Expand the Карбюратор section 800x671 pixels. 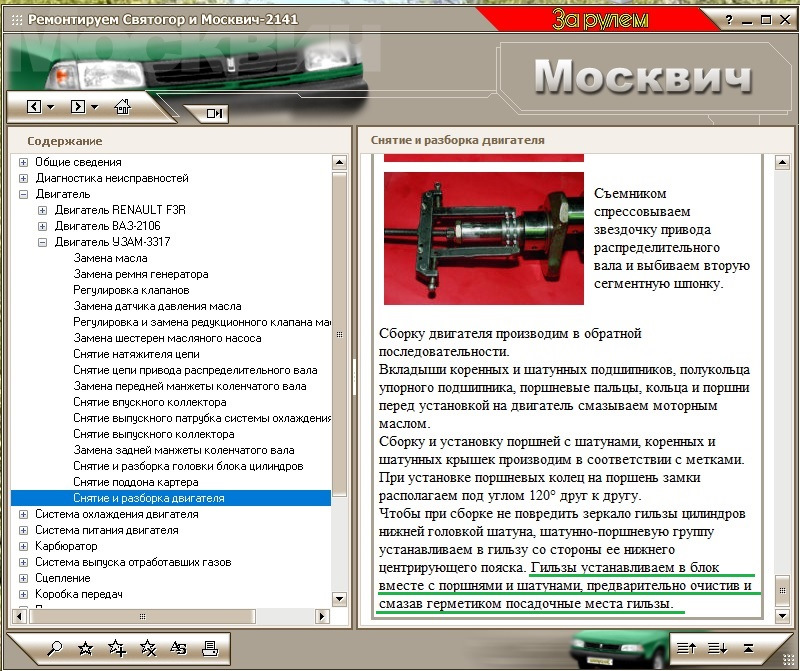23,546
